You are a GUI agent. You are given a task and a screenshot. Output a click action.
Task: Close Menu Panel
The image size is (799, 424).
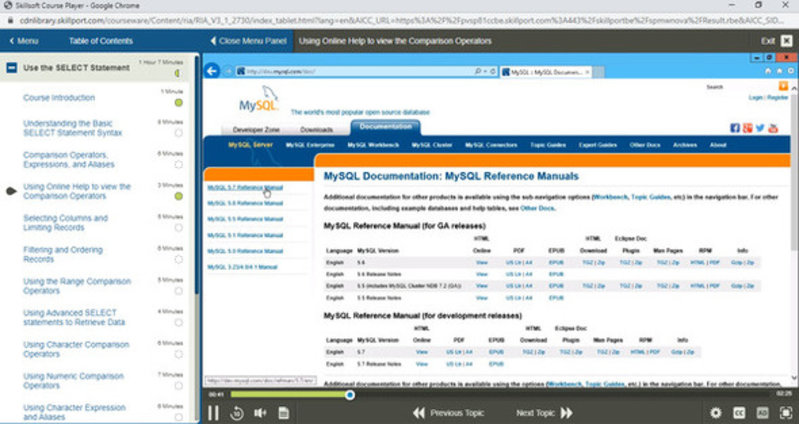248,41
